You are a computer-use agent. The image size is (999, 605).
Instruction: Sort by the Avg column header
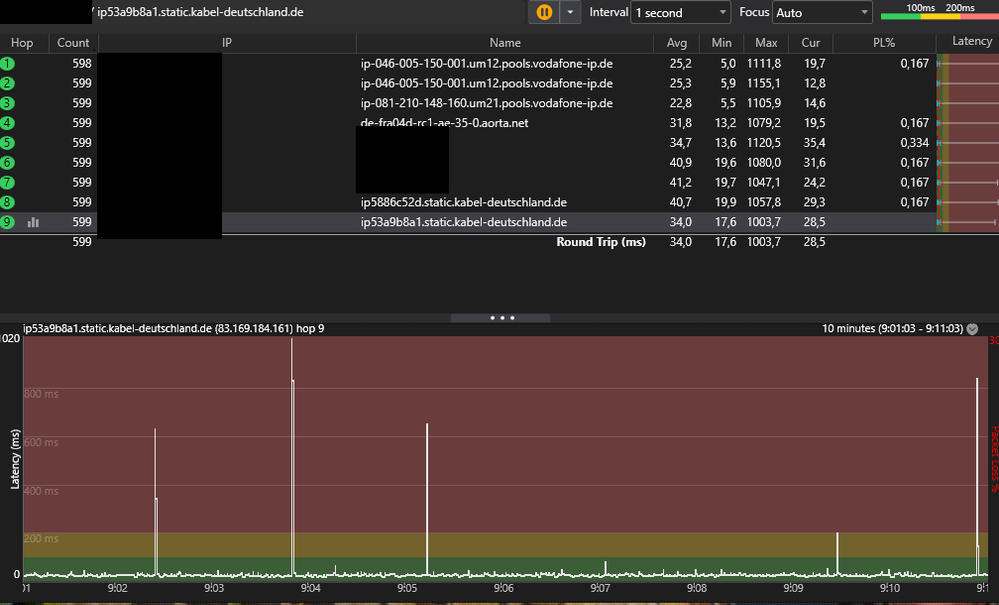[x=677, y=43]
